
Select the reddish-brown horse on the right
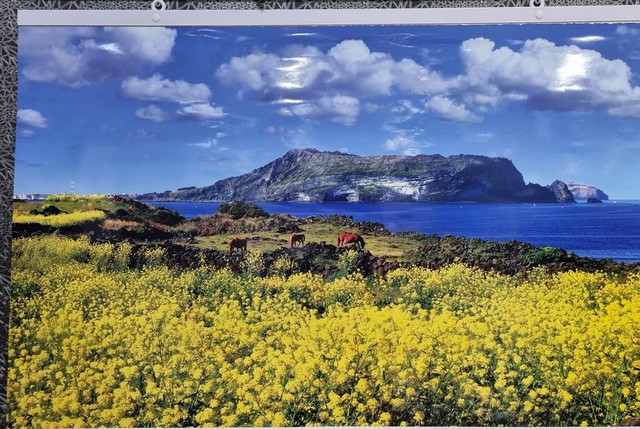click(x=350, y=240)
